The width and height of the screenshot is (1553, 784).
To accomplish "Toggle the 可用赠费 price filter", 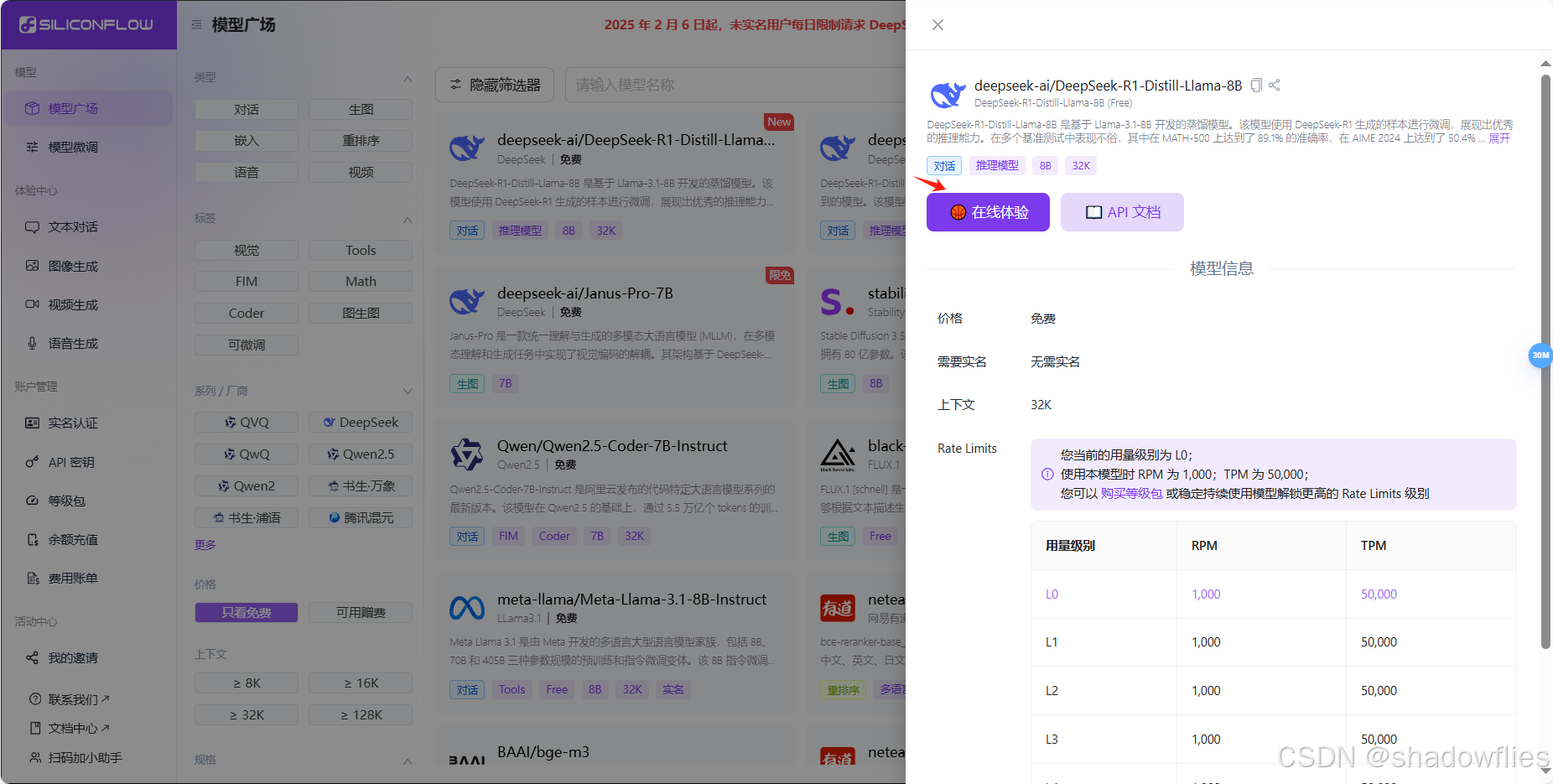I will pyautogui.click(x=361, y=613).
